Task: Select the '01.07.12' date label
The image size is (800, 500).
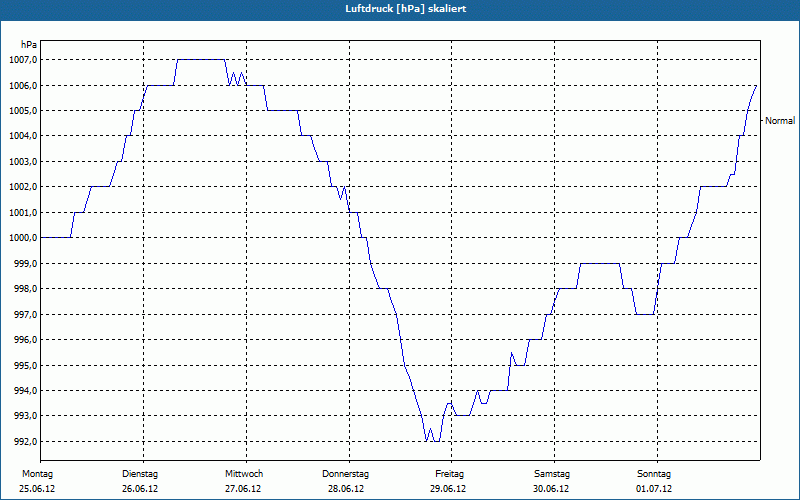Action: click(x=654, y=489)
